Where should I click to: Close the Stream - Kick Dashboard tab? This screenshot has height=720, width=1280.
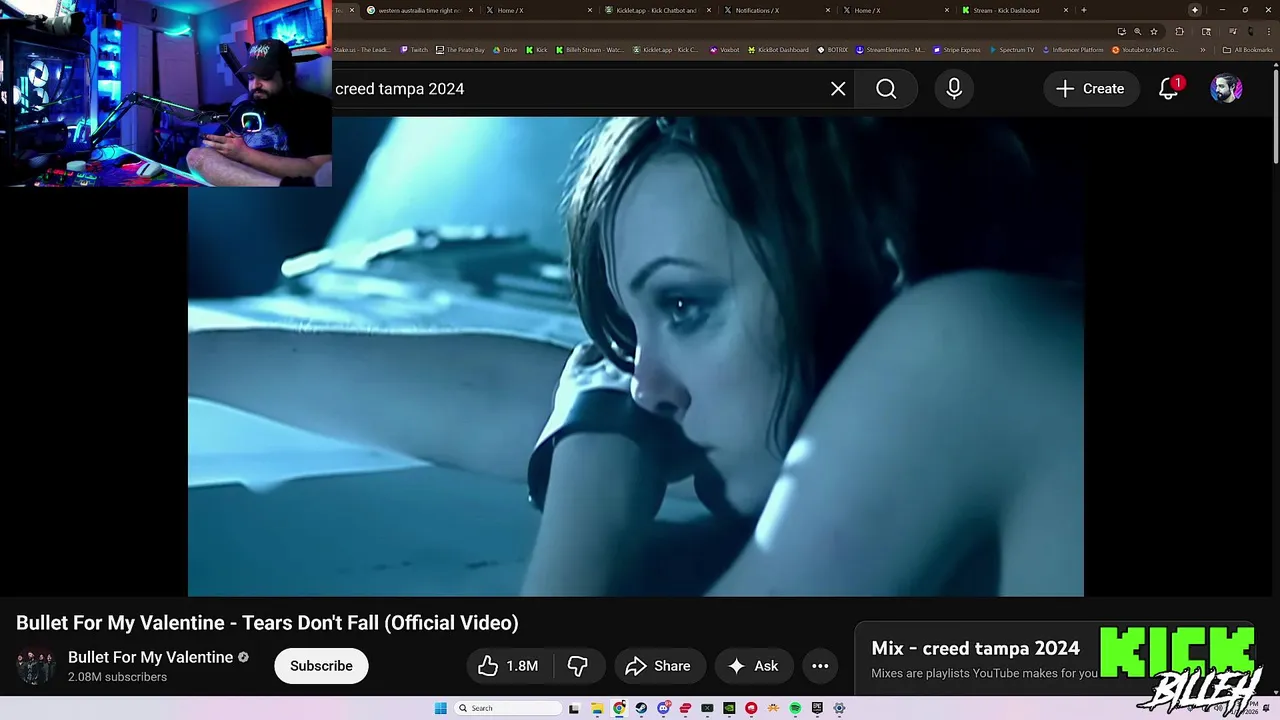[x=1066, y=10]
